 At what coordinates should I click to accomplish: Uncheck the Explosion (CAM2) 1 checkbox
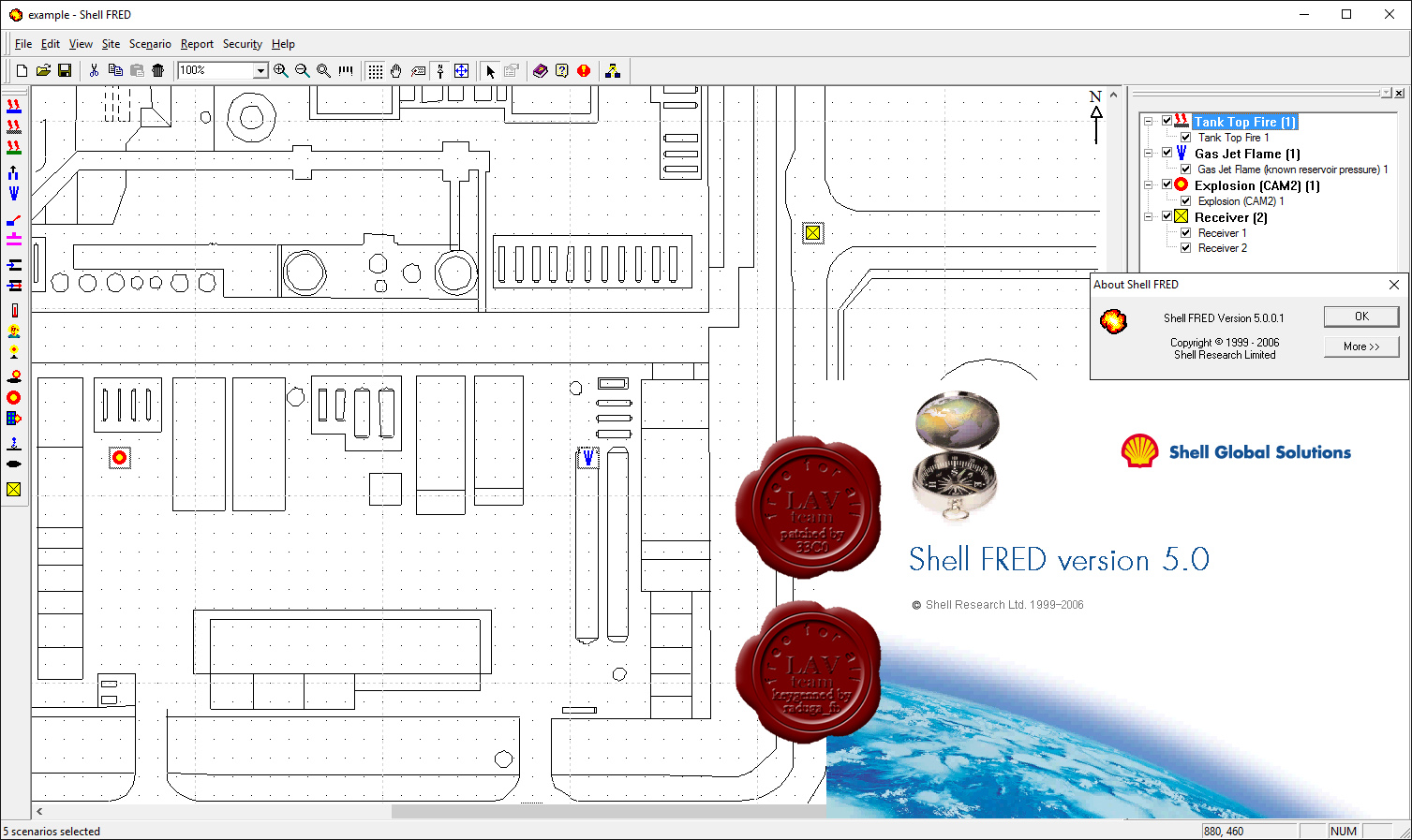coord(1185,201)
